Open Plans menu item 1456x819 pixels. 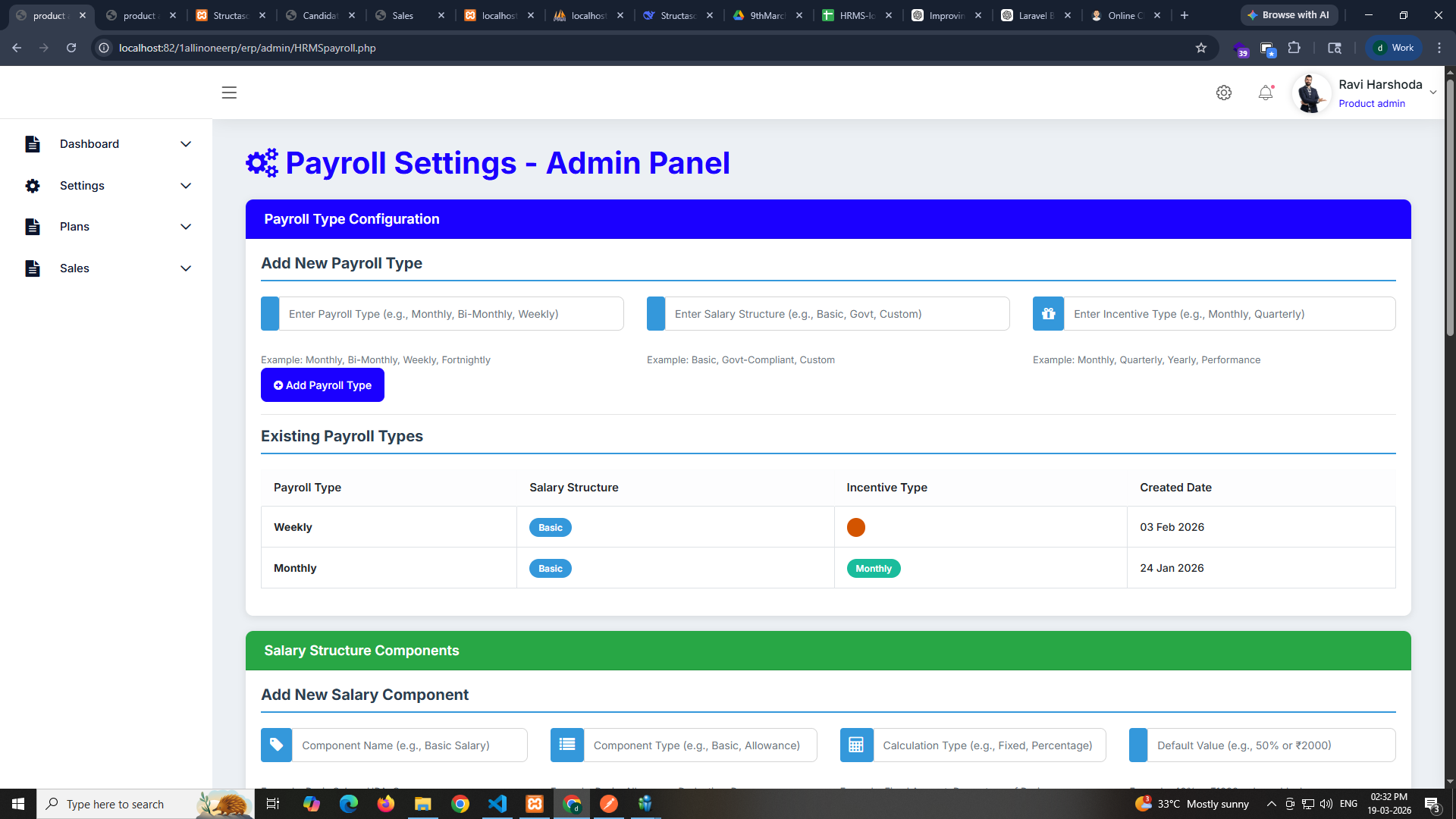click(x=74, y=227)
